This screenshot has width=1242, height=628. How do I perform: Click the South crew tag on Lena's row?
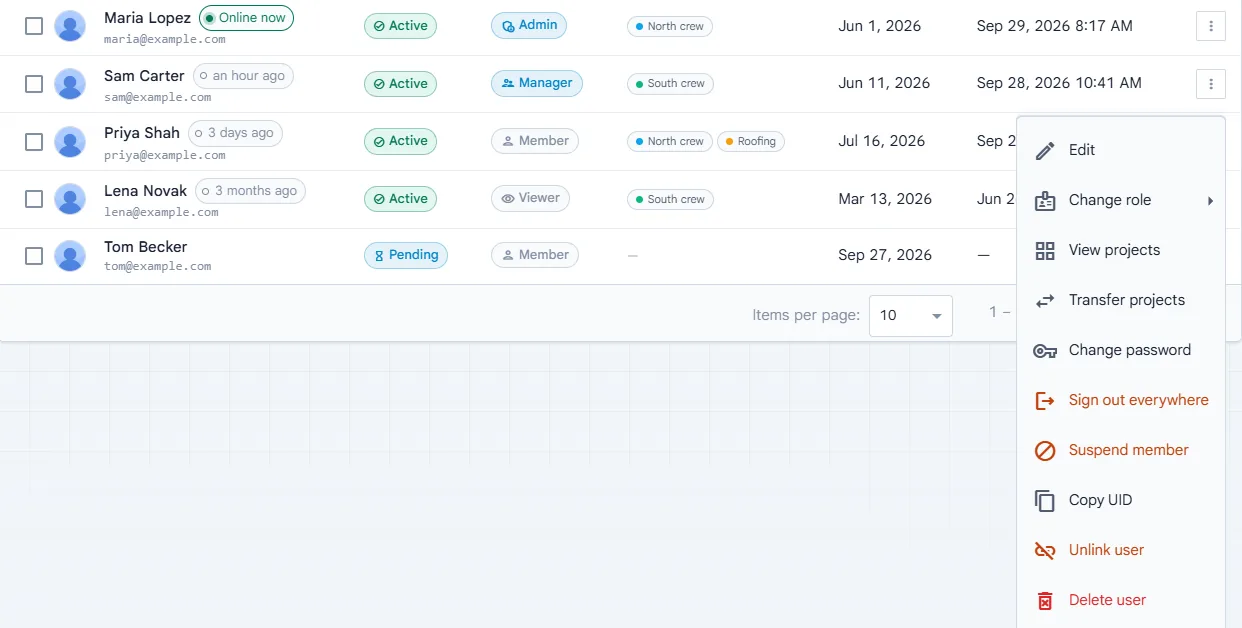pyautogui.click(x=670, y=198)
